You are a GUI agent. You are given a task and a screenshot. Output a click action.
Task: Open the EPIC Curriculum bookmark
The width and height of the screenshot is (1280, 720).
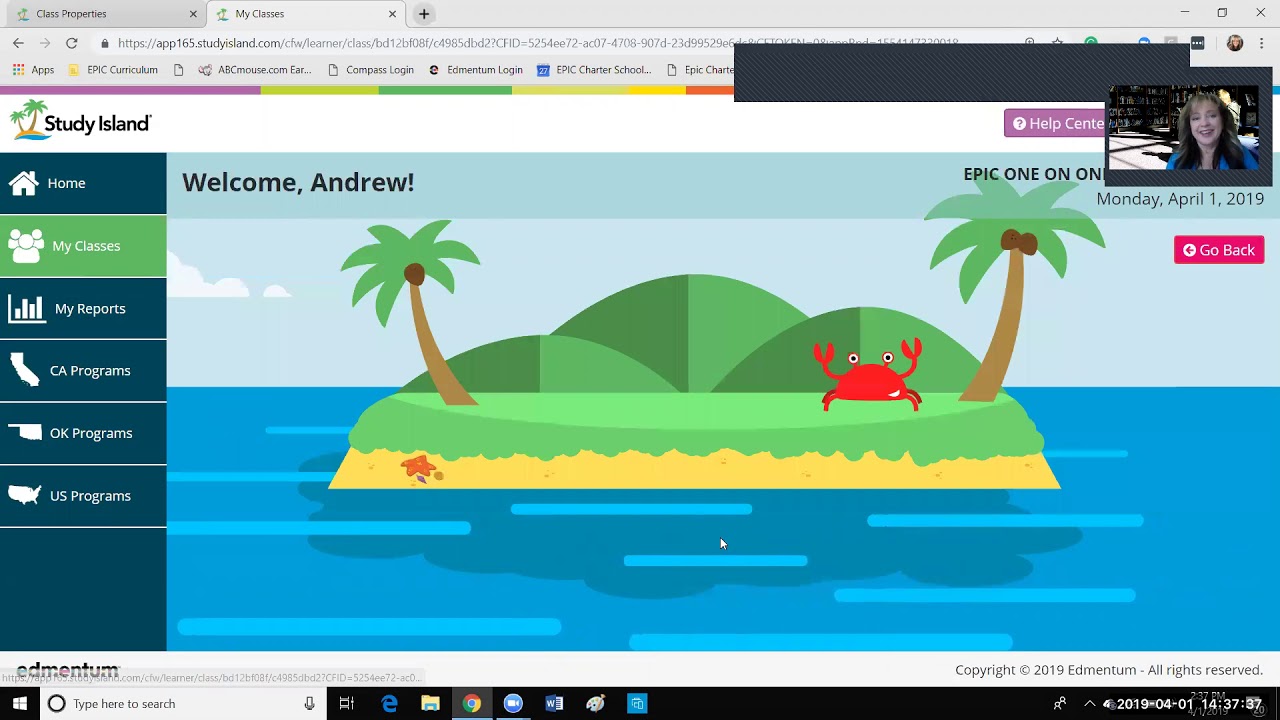click(112, 70)
